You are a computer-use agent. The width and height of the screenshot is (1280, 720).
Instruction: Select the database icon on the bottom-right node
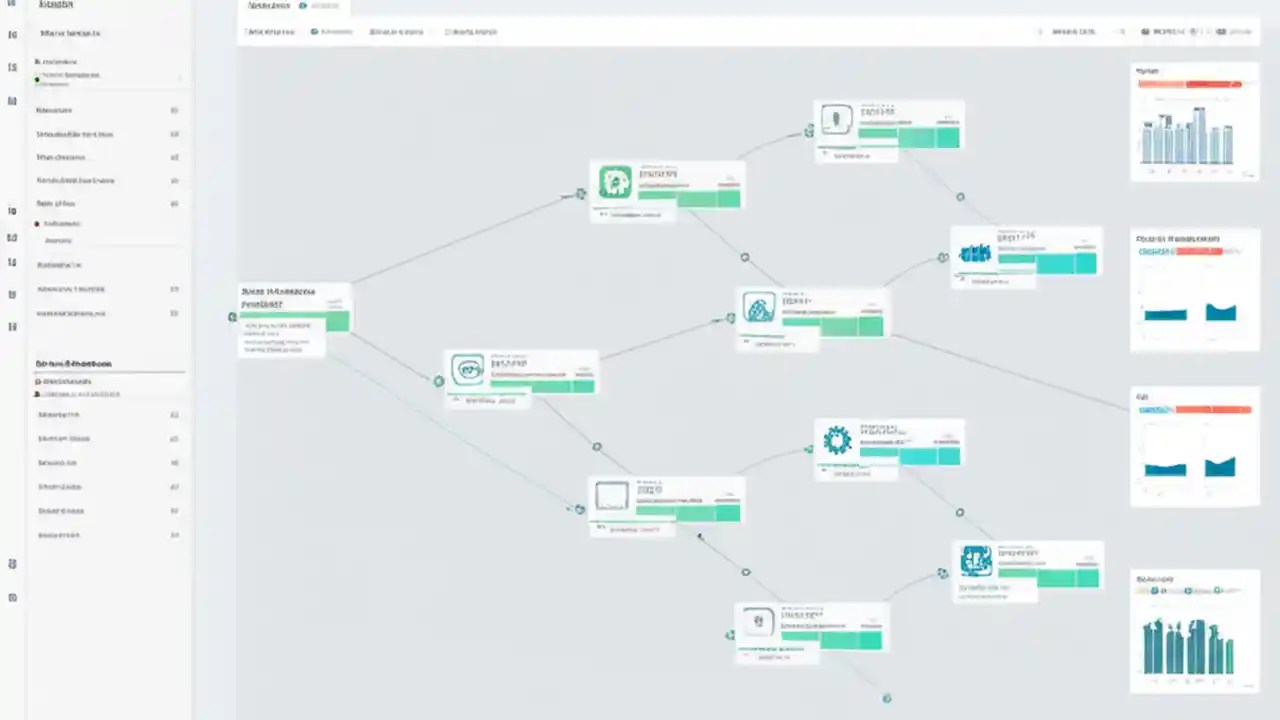976,561
